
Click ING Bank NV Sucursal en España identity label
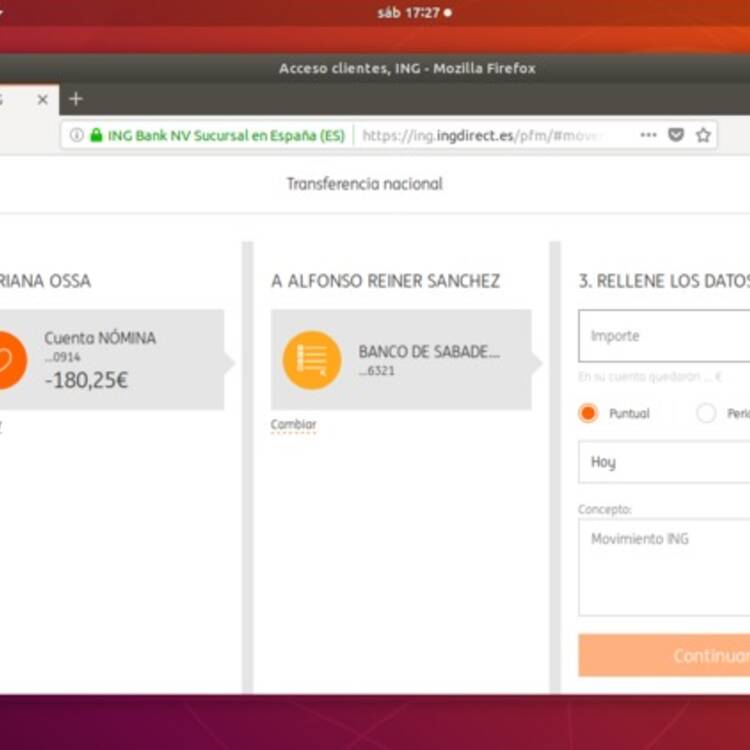tap(226, 136)
